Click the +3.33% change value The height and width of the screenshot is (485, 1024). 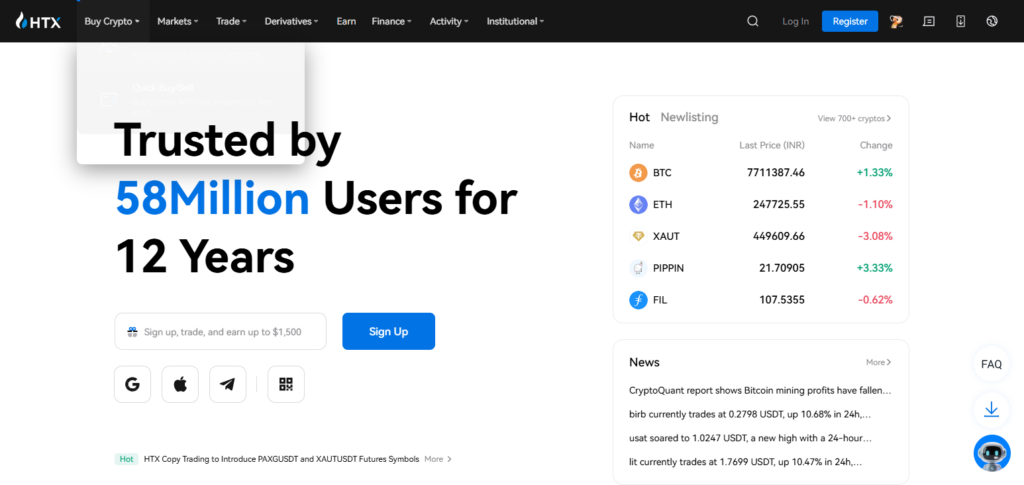pos(874,268)
